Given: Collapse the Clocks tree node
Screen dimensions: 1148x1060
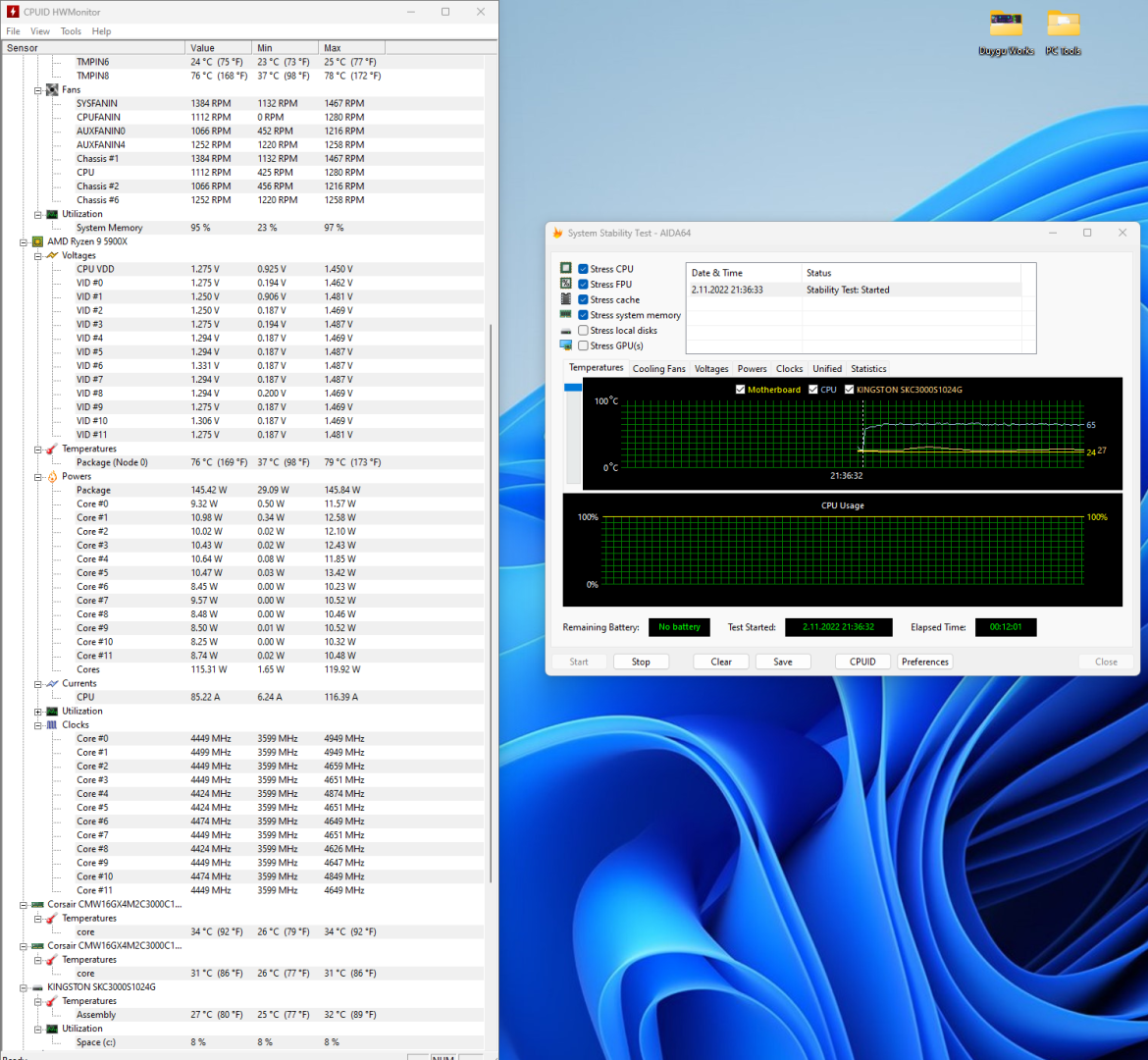Looking at the screenshot, I should point(38,725).
